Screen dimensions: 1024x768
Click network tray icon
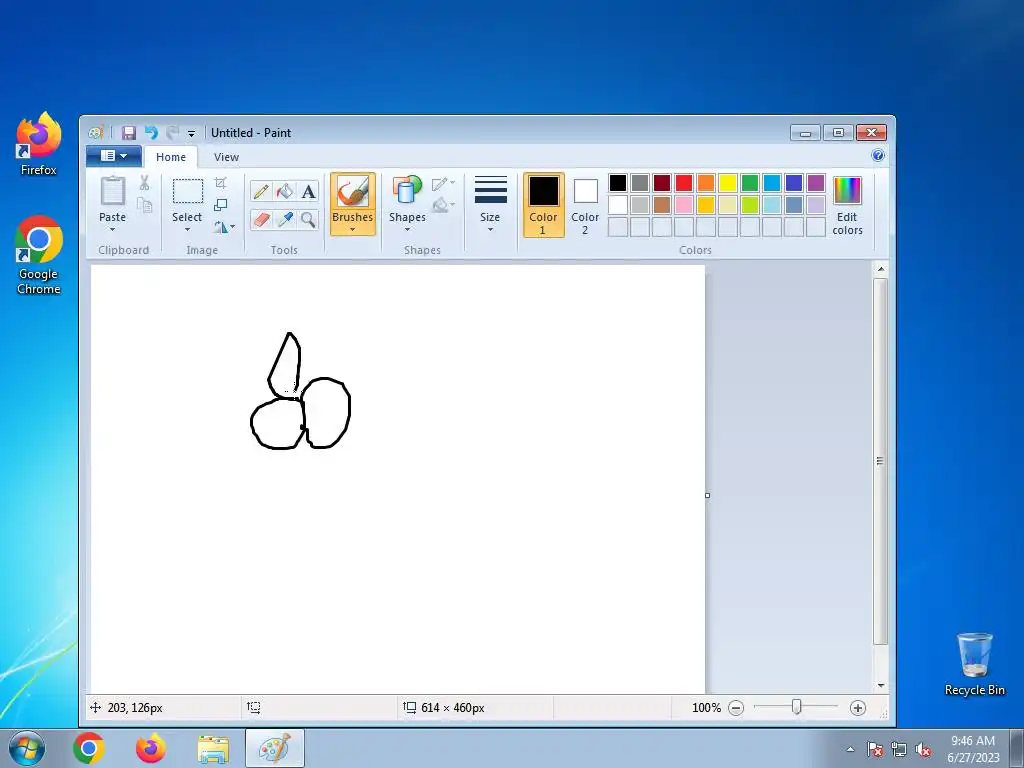[899, 750]
